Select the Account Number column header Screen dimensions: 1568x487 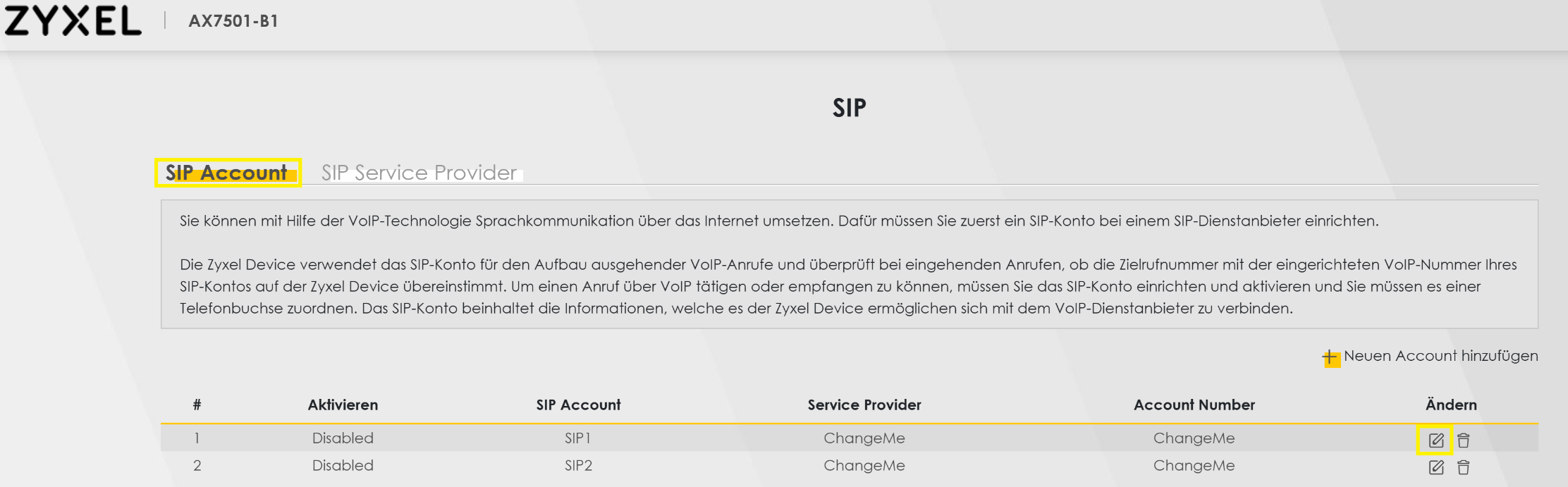pyautogui.click(x=1194, y=405)
